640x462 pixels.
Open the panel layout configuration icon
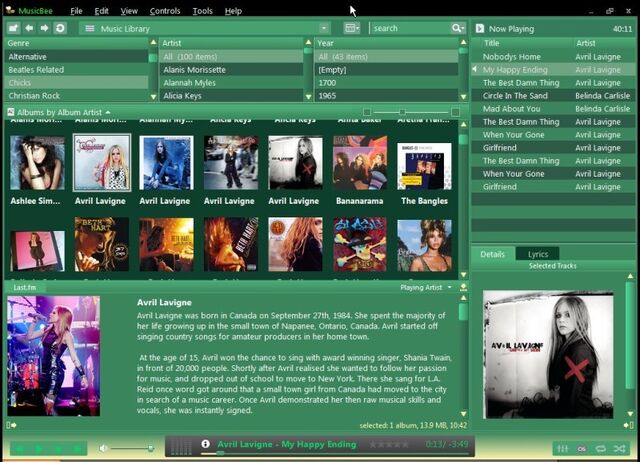tap(352, 28)
